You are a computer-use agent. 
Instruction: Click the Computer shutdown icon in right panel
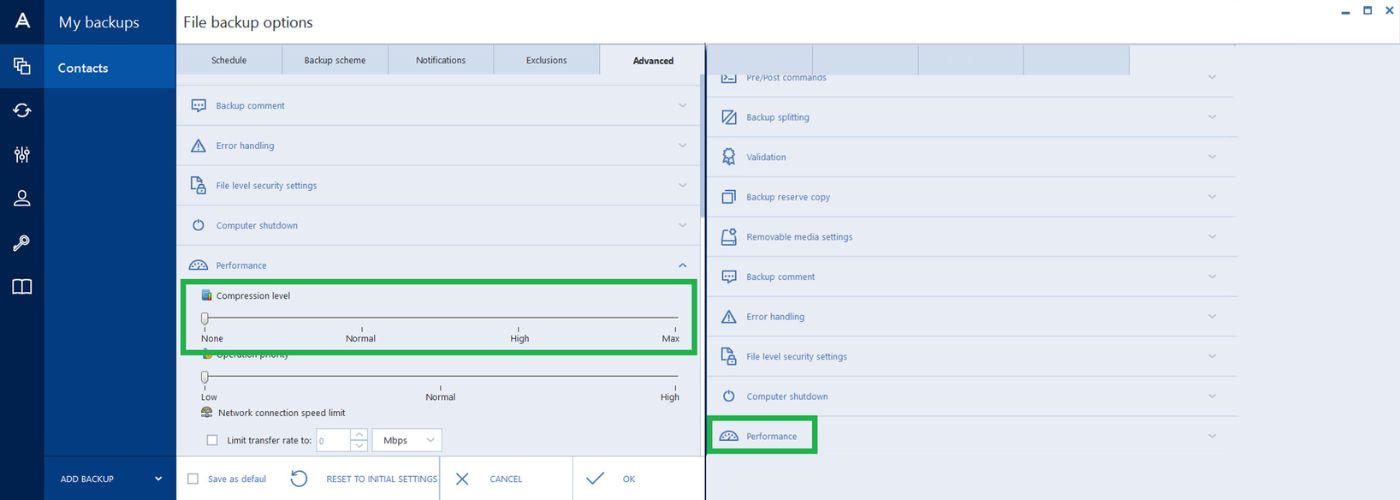728,397
